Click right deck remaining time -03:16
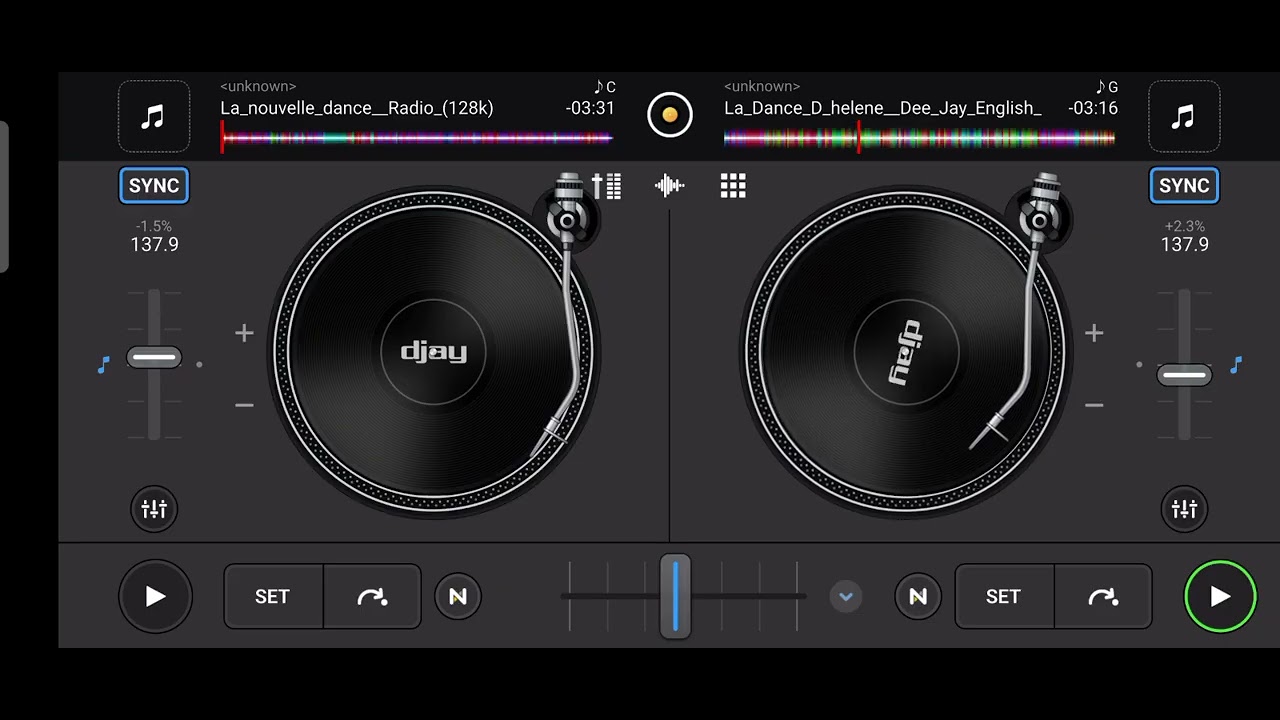 click(1092, 108)
